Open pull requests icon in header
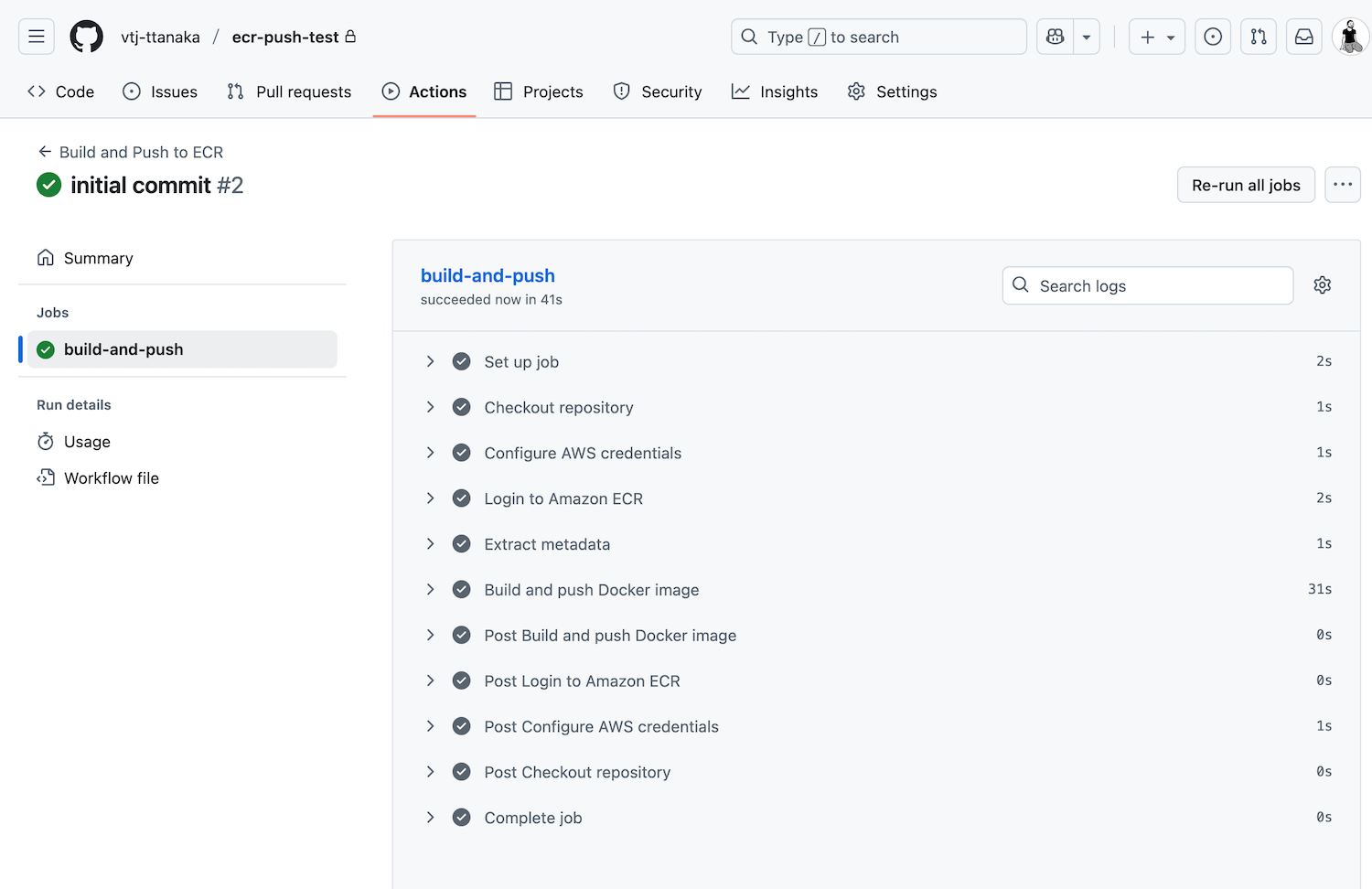The height and width of the screenshot is (889, 1372). (1259, 37)
